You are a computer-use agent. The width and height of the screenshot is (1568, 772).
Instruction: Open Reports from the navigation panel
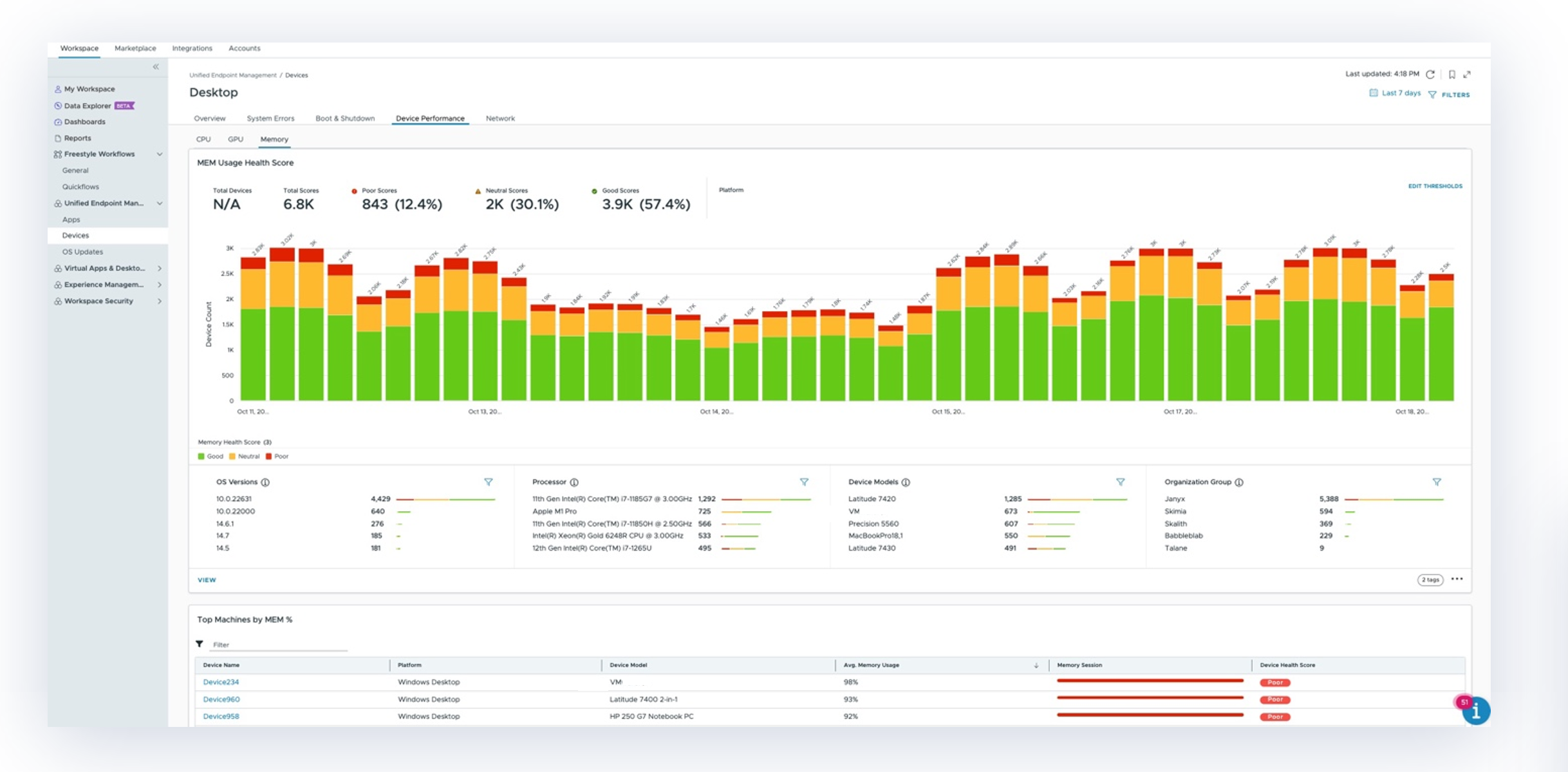point(77,138)
